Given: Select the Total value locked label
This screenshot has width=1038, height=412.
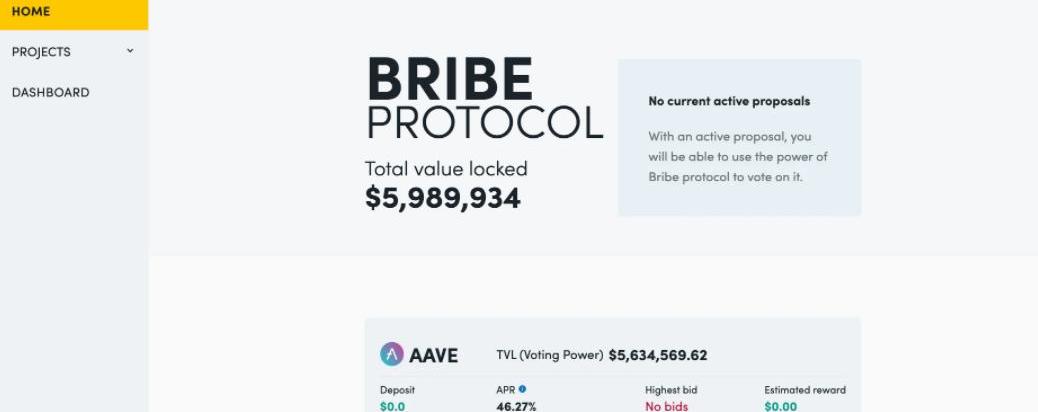Looking at the screenshot, I should click(x=445, y=169).
